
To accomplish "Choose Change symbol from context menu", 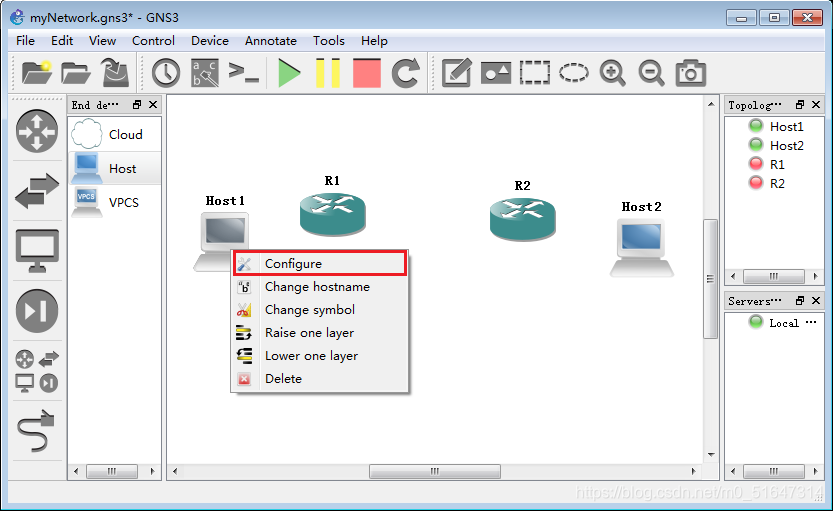I will 319,310.
